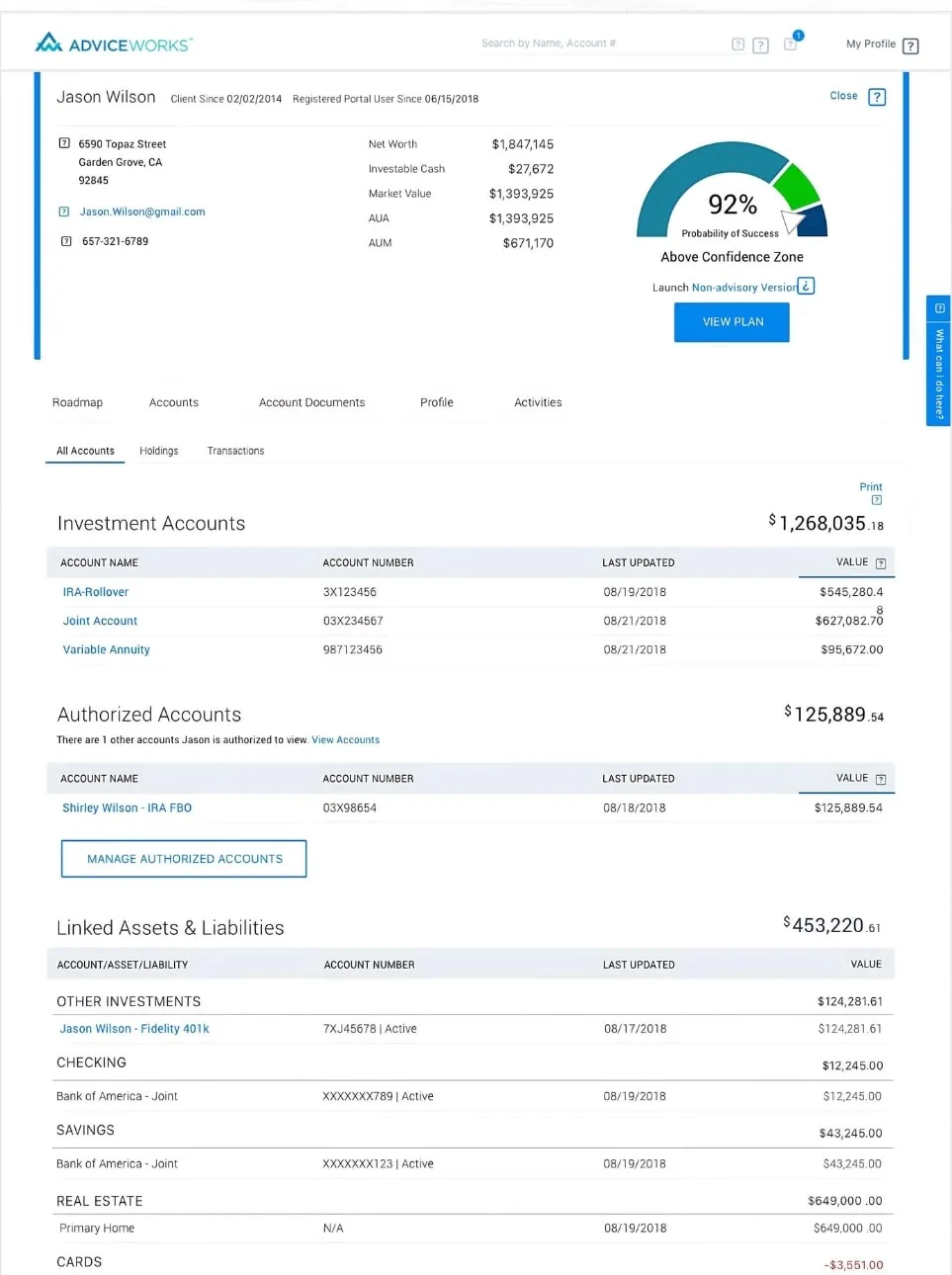This screenshot has width=952, height=1275.
Task: Click the Print link
Action: click(x=870, y=486)
